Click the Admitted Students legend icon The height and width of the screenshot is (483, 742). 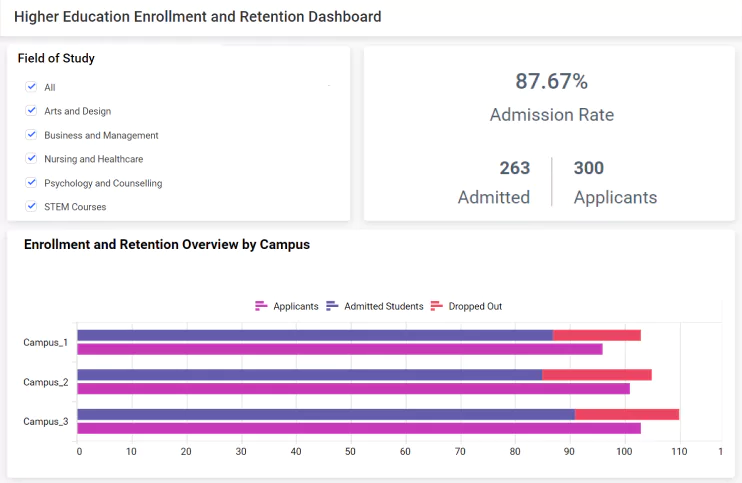[x=332, y=306]
